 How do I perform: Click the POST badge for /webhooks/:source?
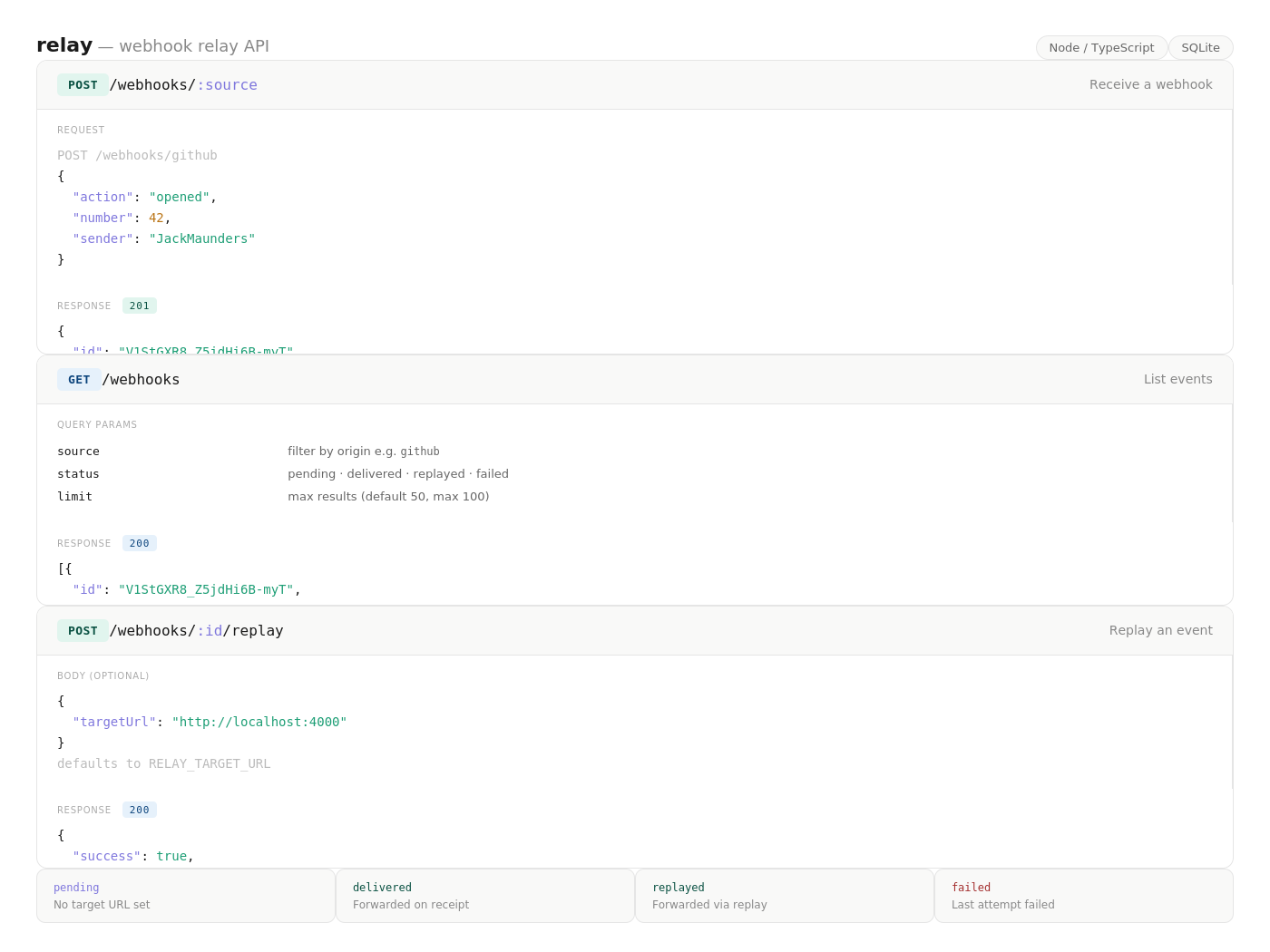pyautogui.click(x=83, y=85)
